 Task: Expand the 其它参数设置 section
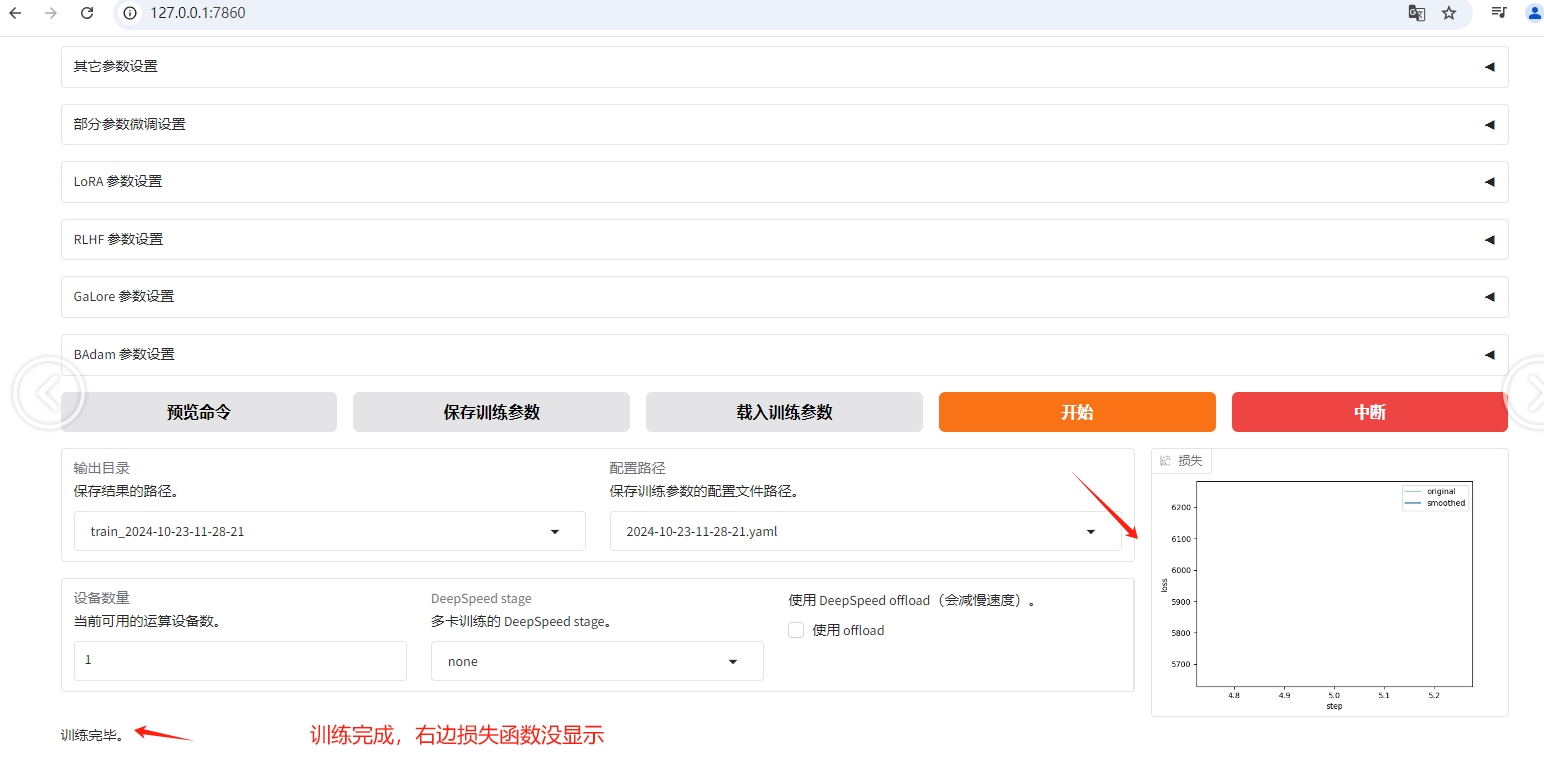point(784,67)
